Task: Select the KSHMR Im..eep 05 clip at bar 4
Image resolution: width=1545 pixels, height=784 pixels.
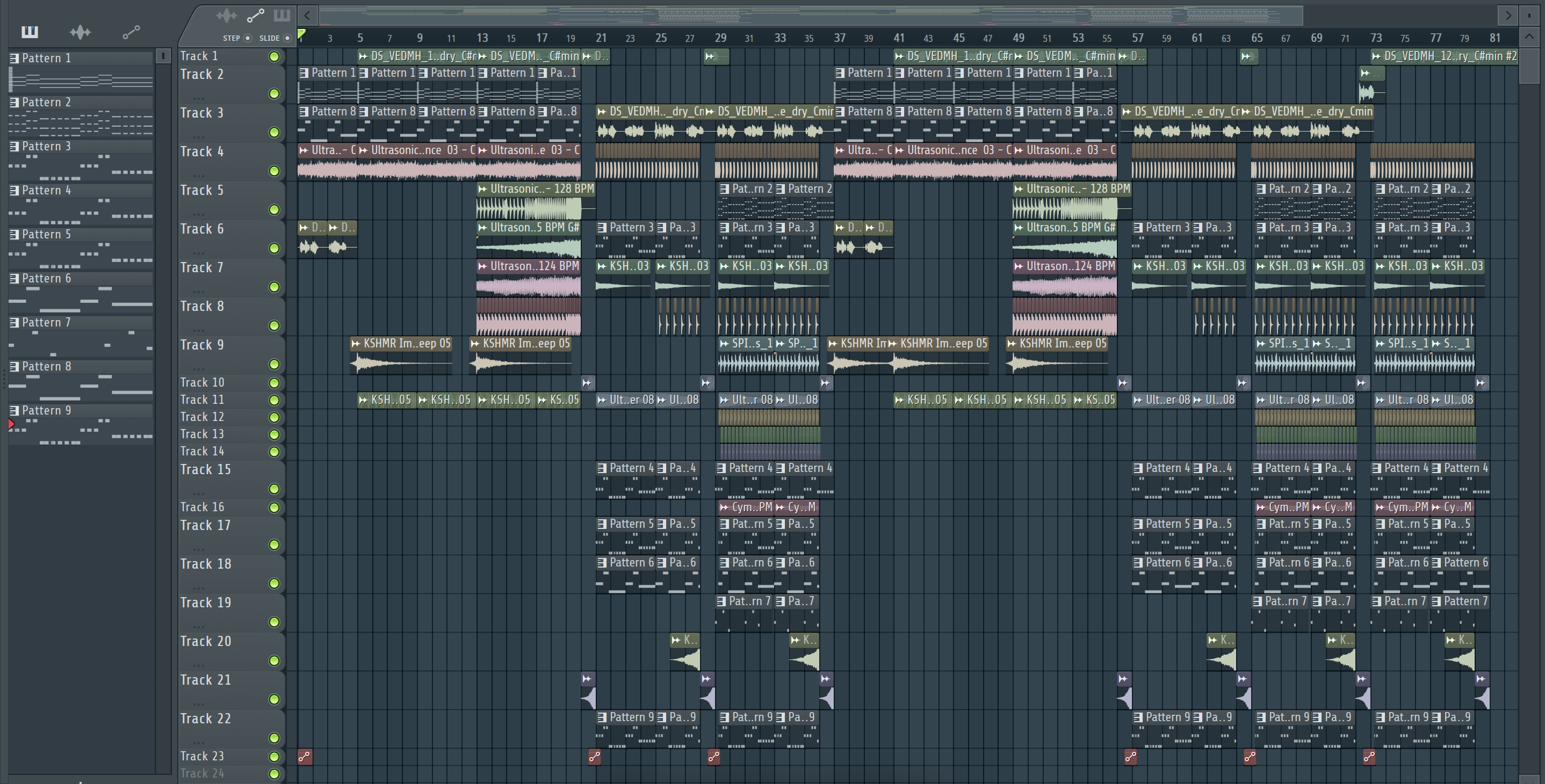Action: 401,354
